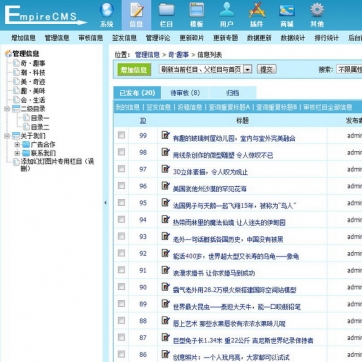Screen dimensions: 362x362
Task: Collapse the 二级目录 tree node
Action: pos(6,109)
